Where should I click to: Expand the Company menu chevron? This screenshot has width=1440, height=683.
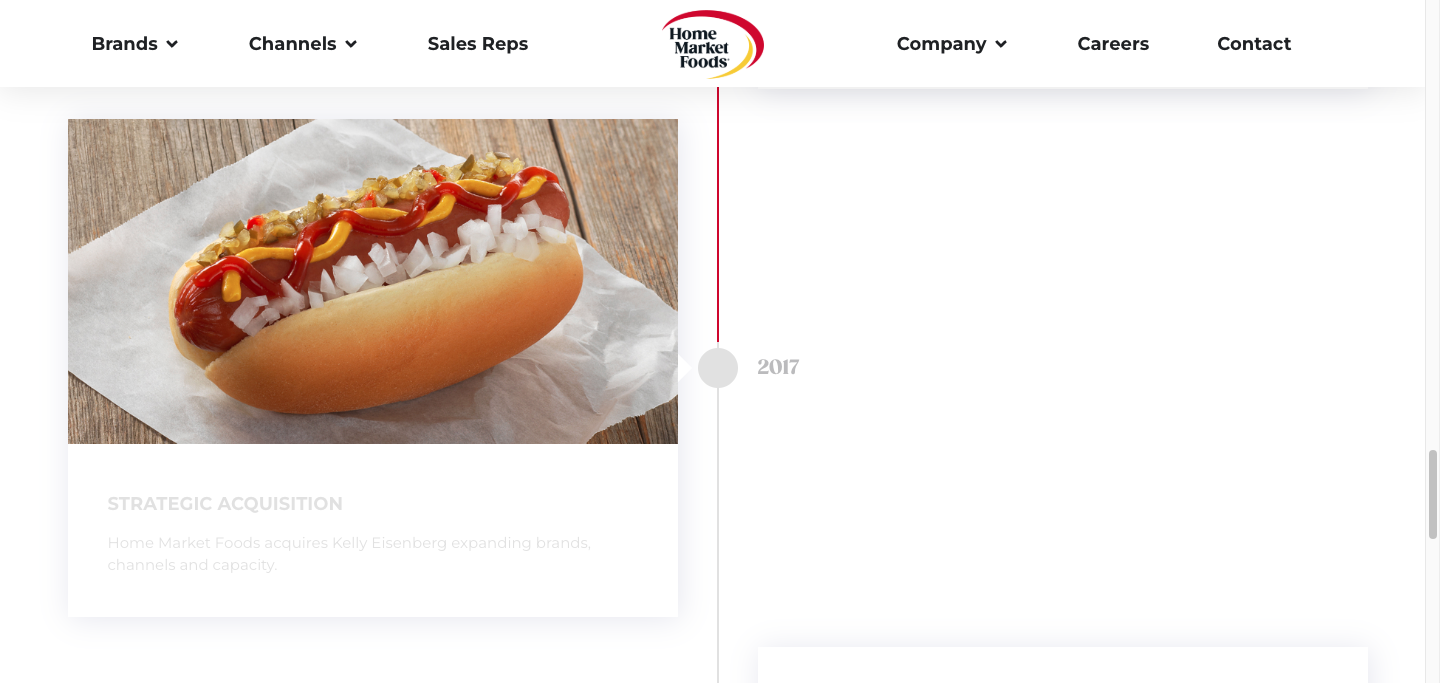(x=1001, y=44)
